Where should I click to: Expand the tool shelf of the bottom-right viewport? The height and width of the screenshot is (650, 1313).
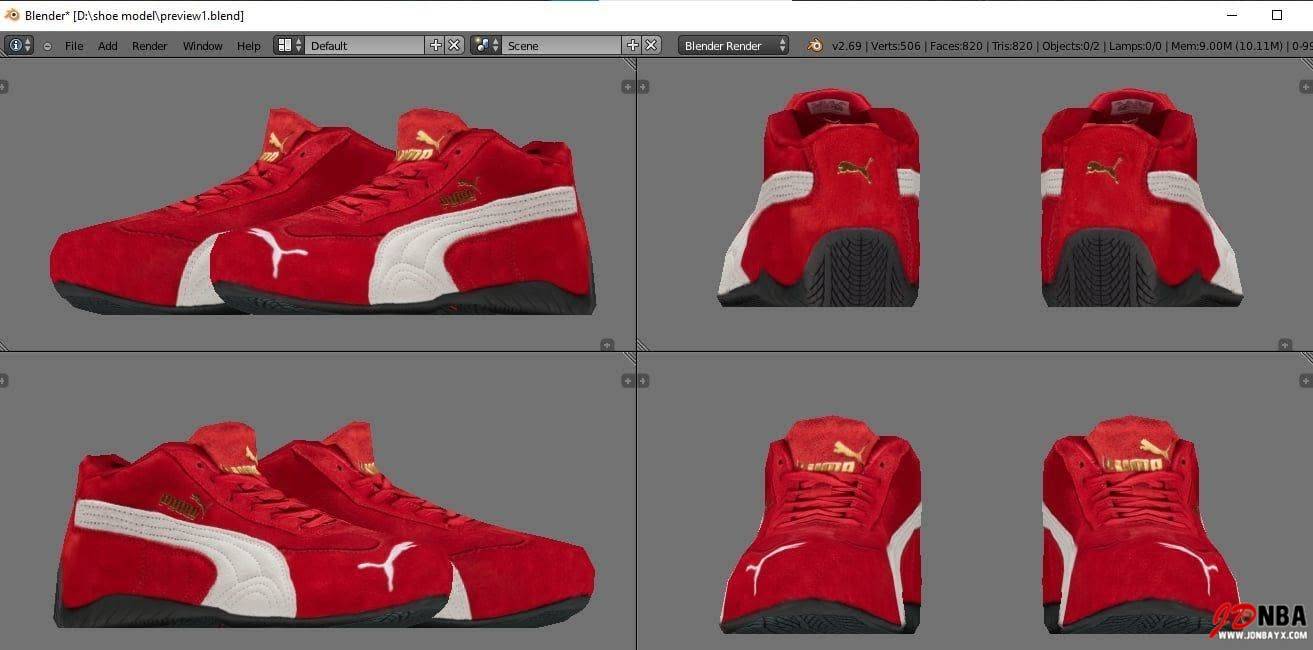click(x=642, y=380)
